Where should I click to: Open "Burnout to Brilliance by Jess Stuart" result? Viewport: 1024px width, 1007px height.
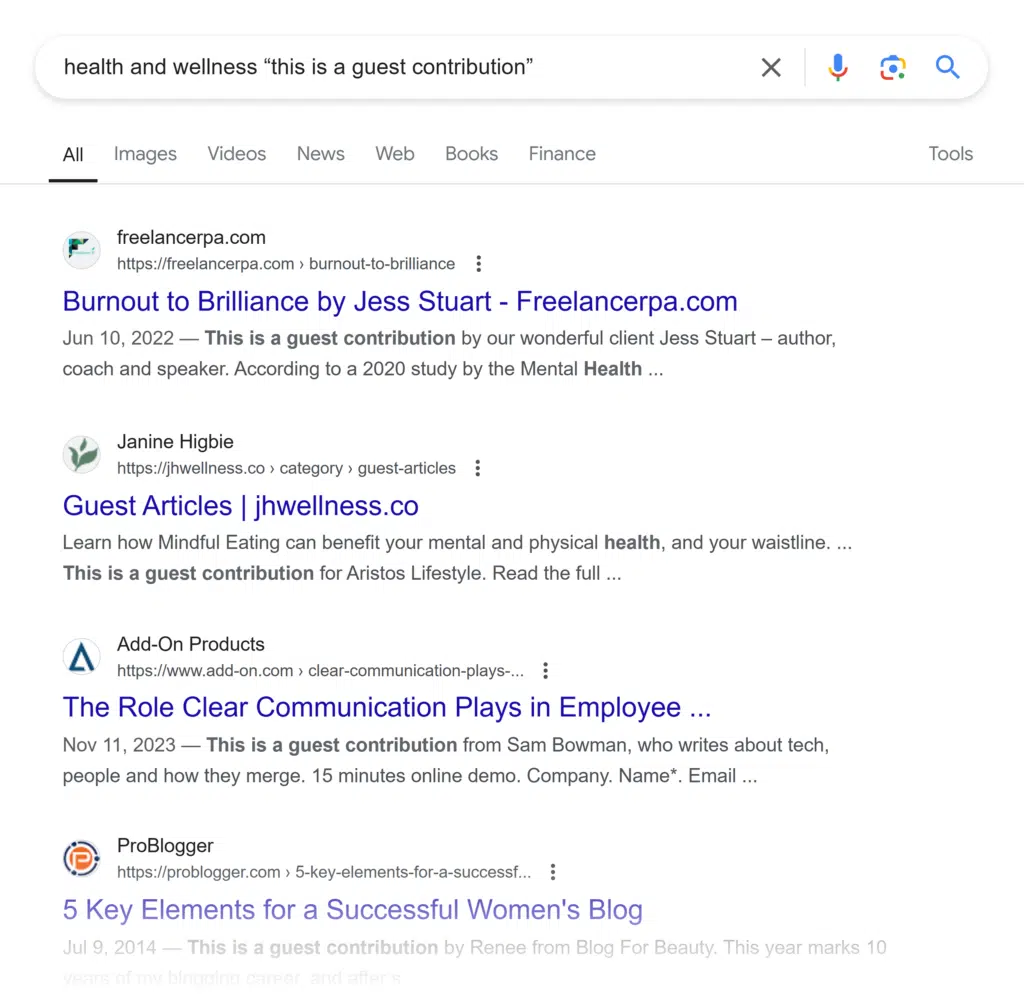[400, 302]
